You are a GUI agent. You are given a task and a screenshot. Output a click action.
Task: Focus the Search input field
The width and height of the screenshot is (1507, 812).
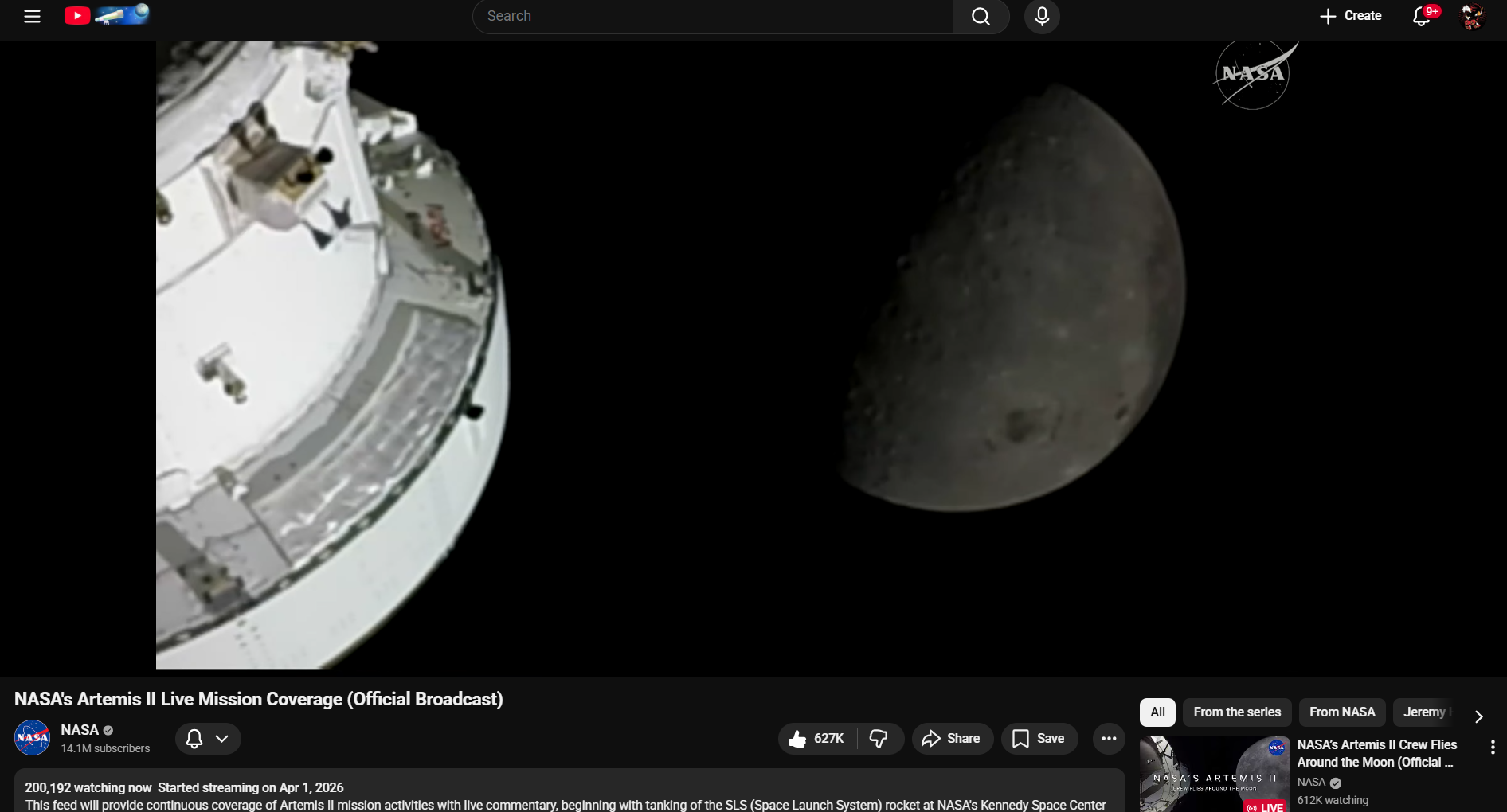pos(713,16)
